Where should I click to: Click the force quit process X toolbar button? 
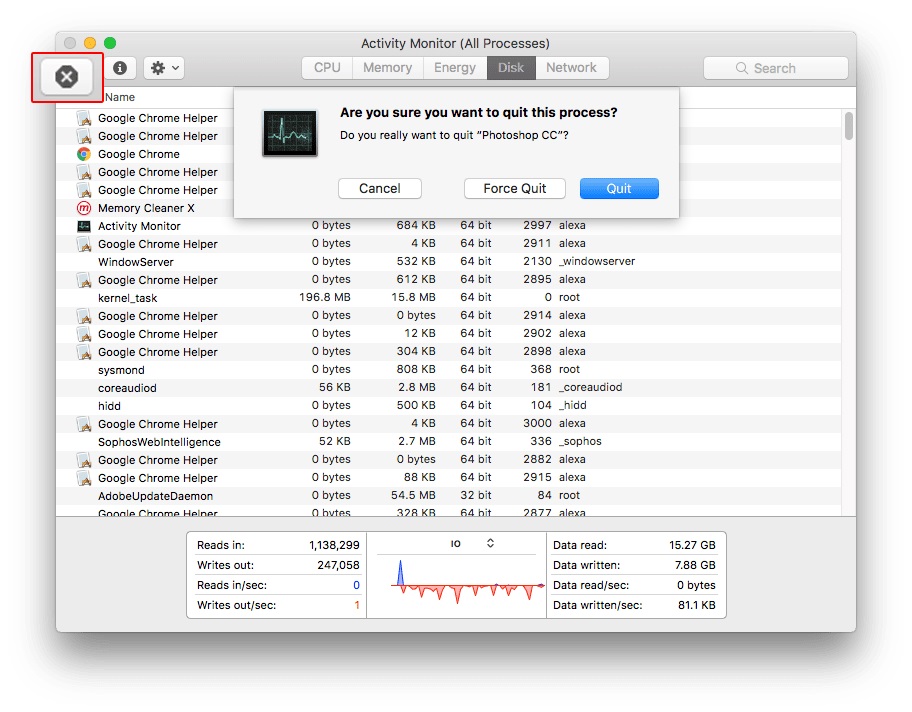point(67,77)
